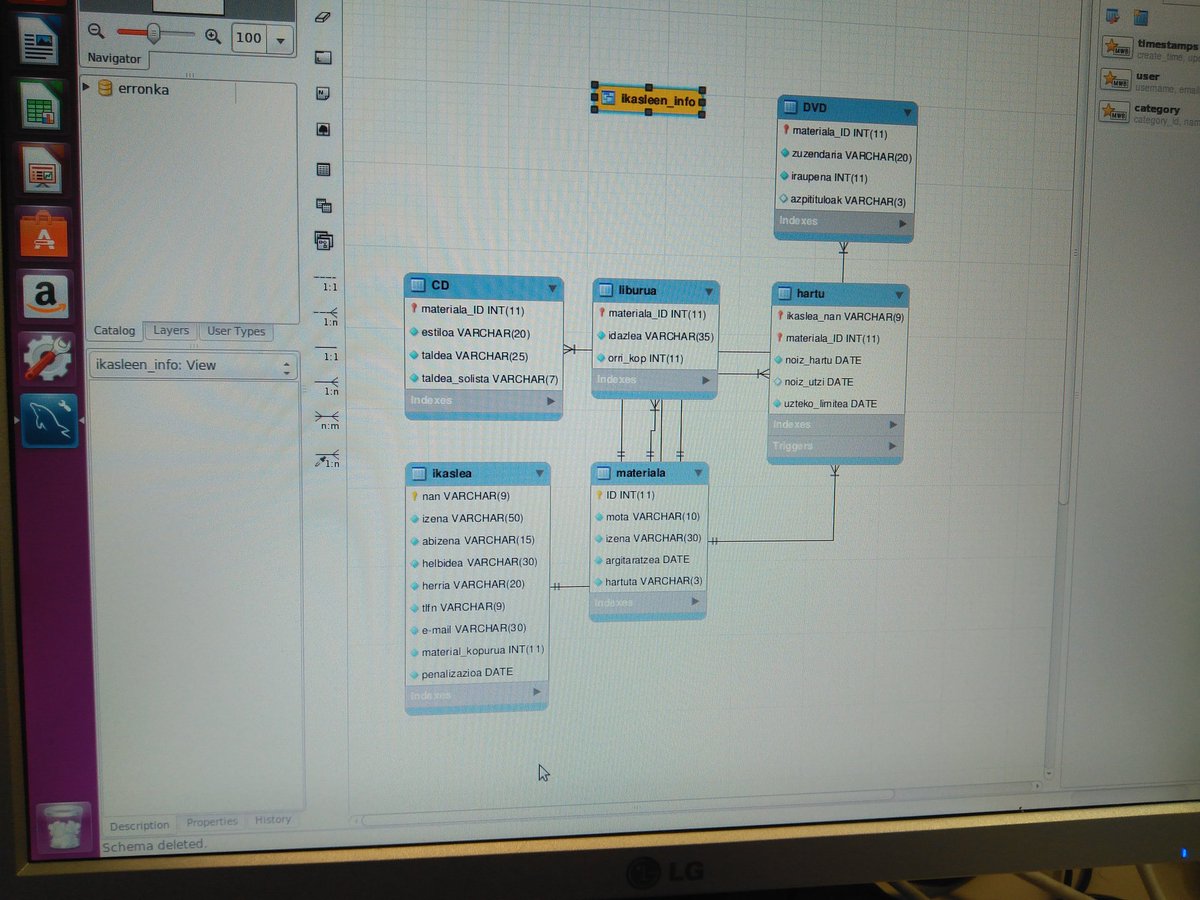This screenshot has width=1200, height=900.
Task: Choose the 1:n relationship using existing columns tool
Action: click(x=327, y=459)
